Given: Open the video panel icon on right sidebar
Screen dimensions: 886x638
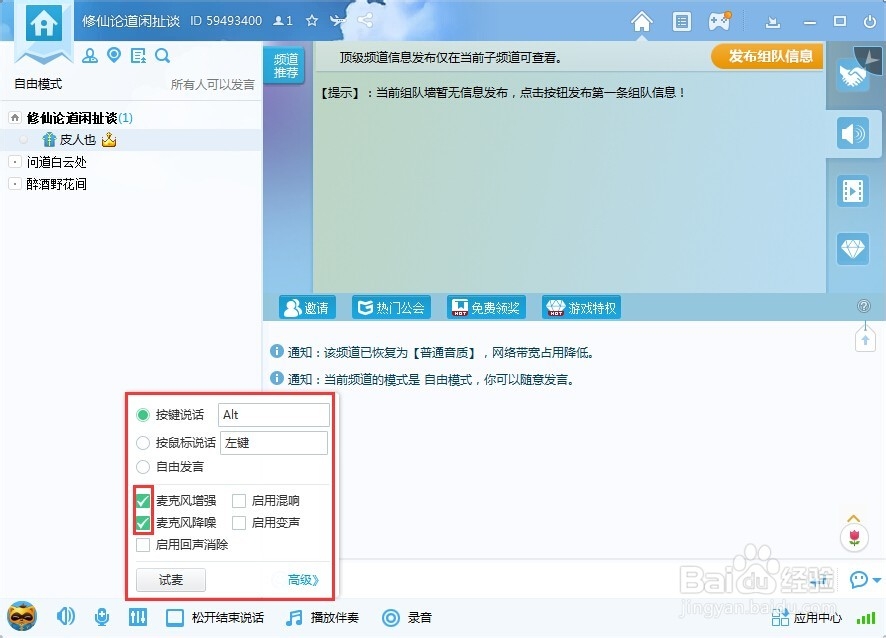Looking at the screenshot, I should (852, 191).
